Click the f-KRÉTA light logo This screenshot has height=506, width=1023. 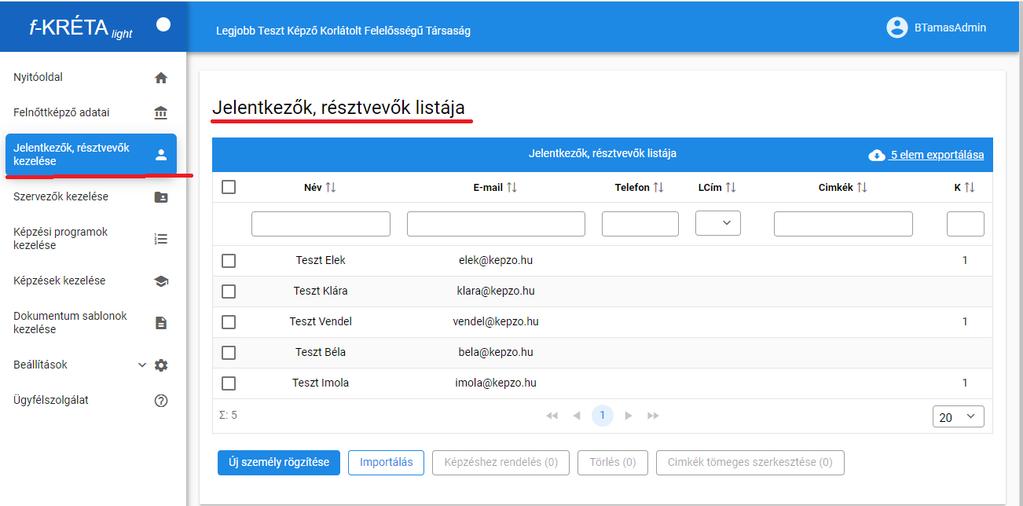(x=81, y=27)
